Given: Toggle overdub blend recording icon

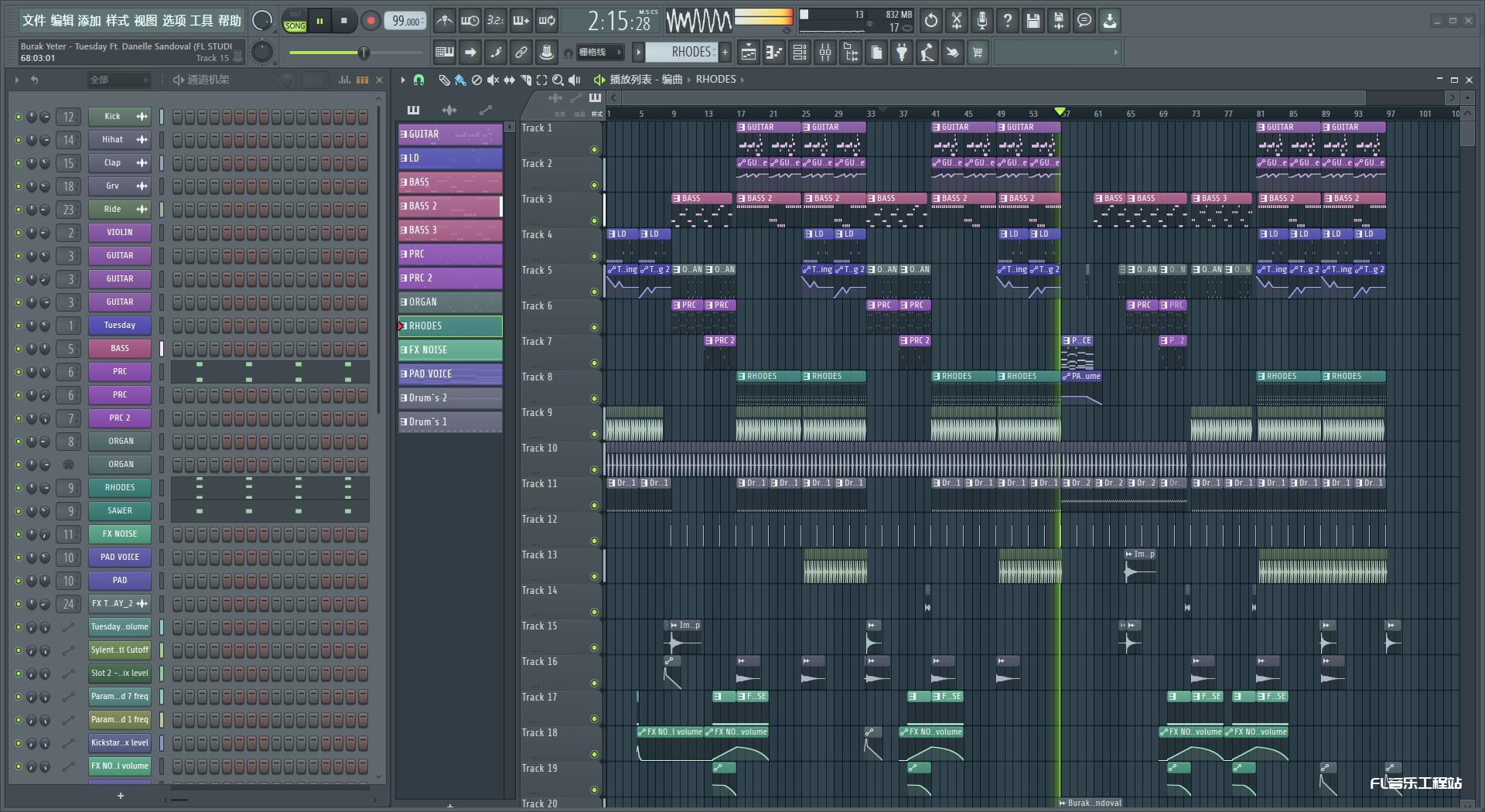Looking at the screenshot, I should (x=521, y=21).
